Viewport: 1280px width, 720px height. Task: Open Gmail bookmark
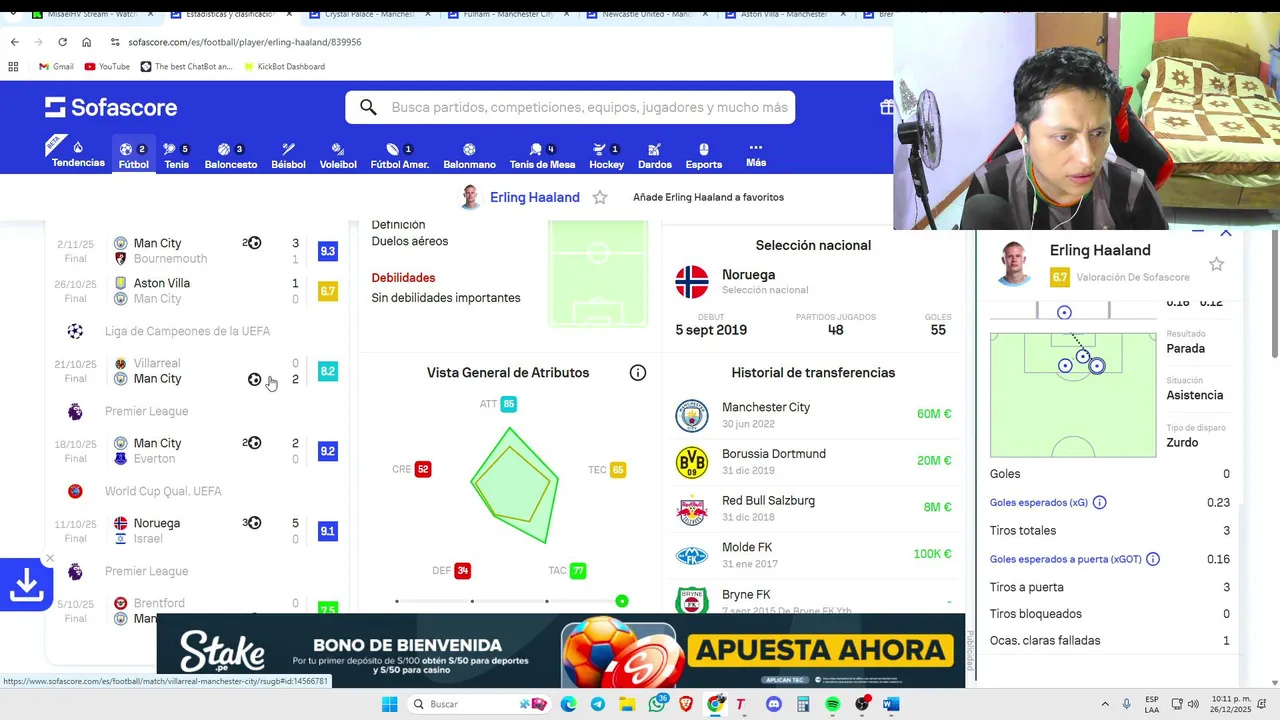56,66
